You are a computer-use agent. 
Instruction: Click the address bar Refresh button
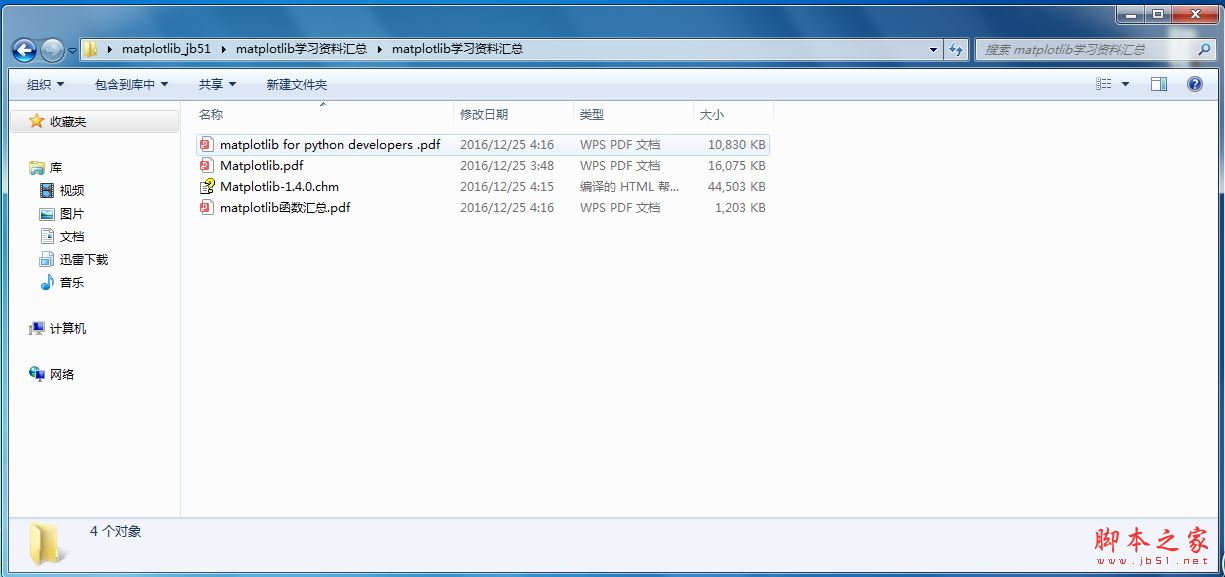coord(956,49)
